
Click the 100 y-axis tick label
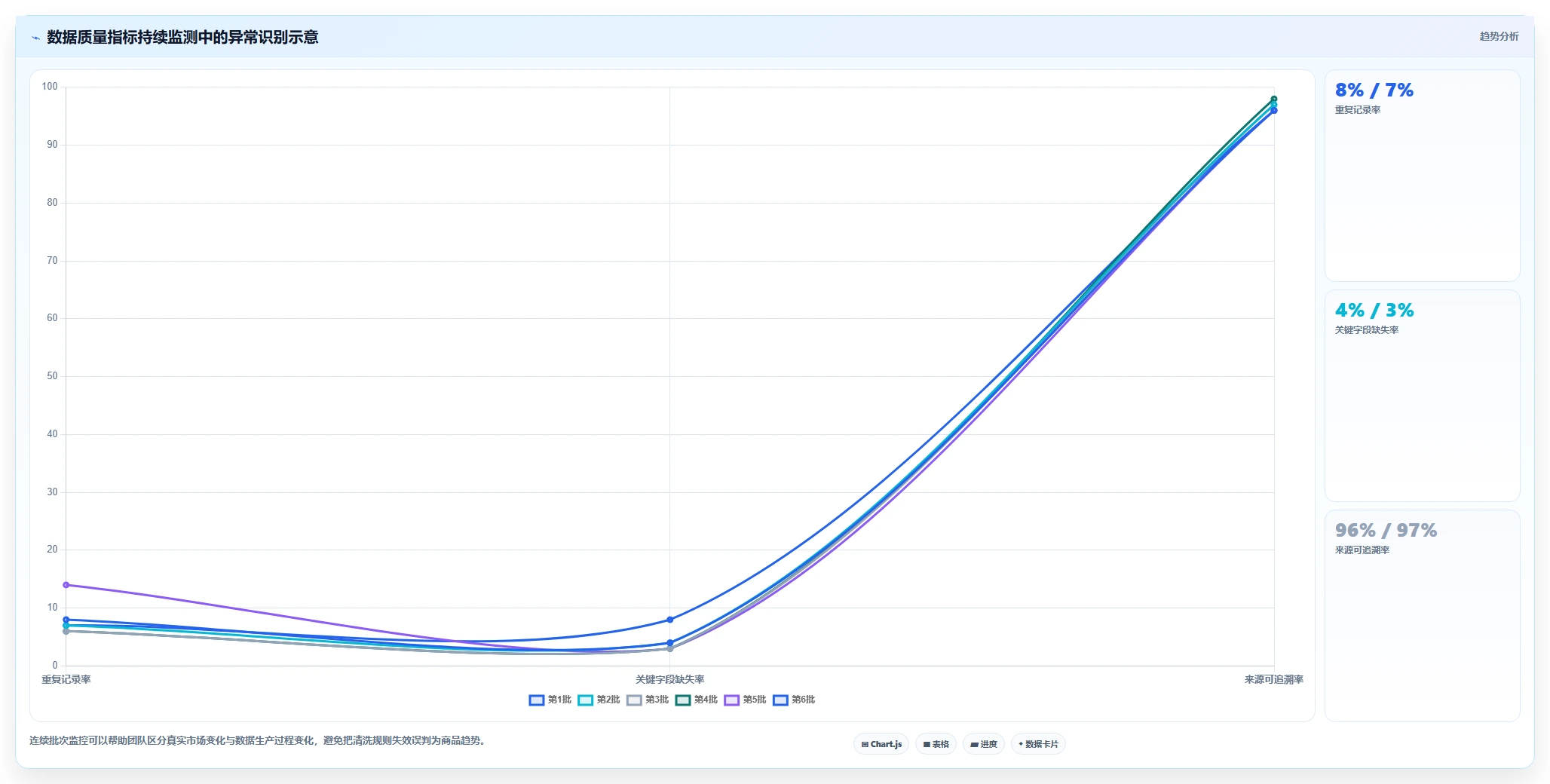[50, 87]
